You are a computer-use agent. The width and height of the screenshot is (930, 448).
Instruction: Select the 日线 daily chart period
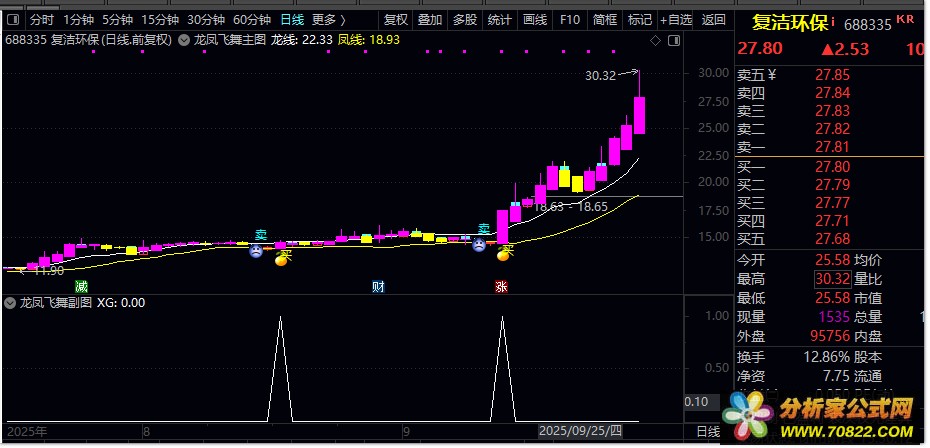tap(292, 20)
